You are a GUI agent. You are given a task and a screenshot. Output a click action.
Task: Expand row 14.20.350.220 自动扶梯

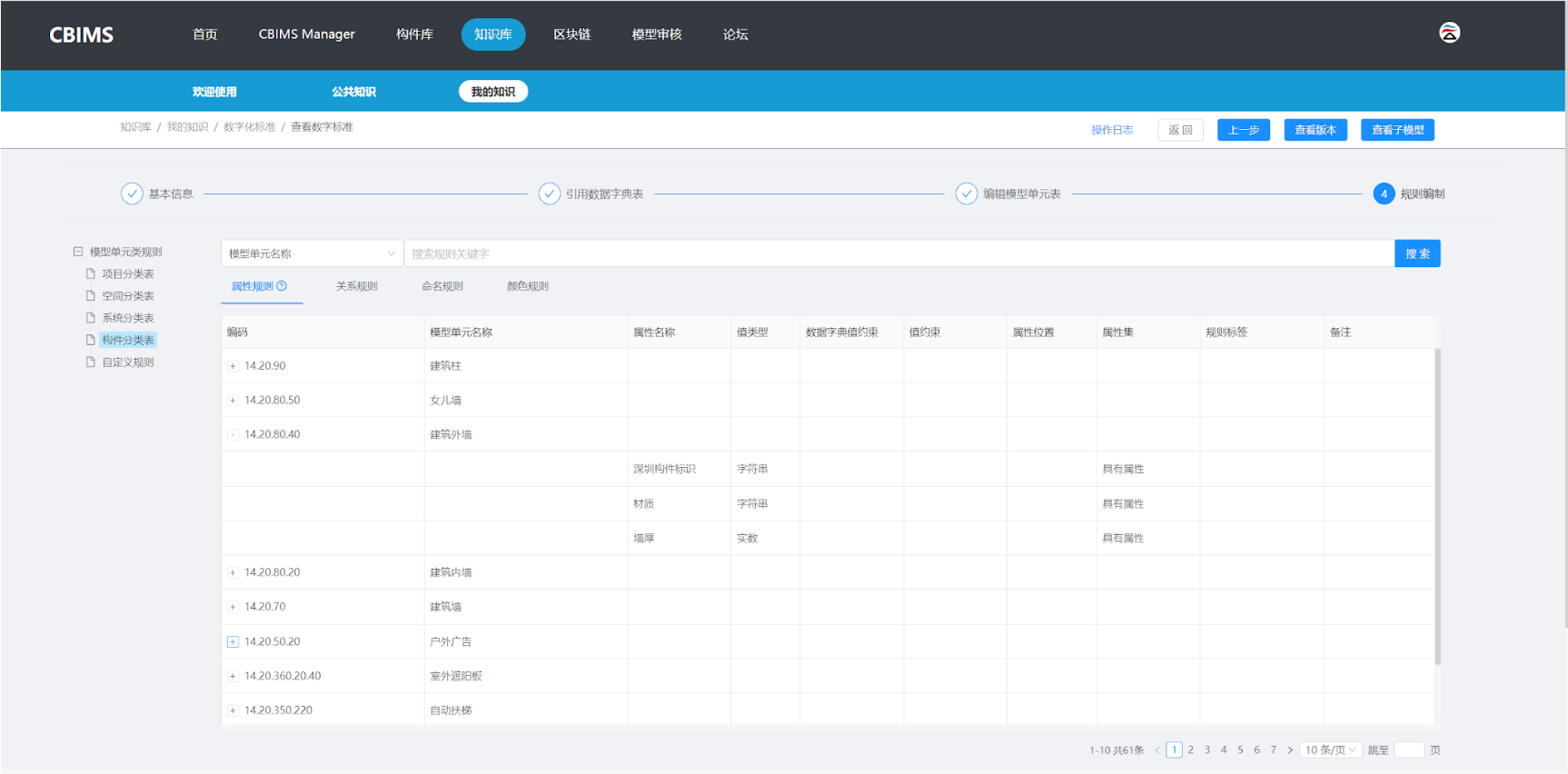point(233,710)
